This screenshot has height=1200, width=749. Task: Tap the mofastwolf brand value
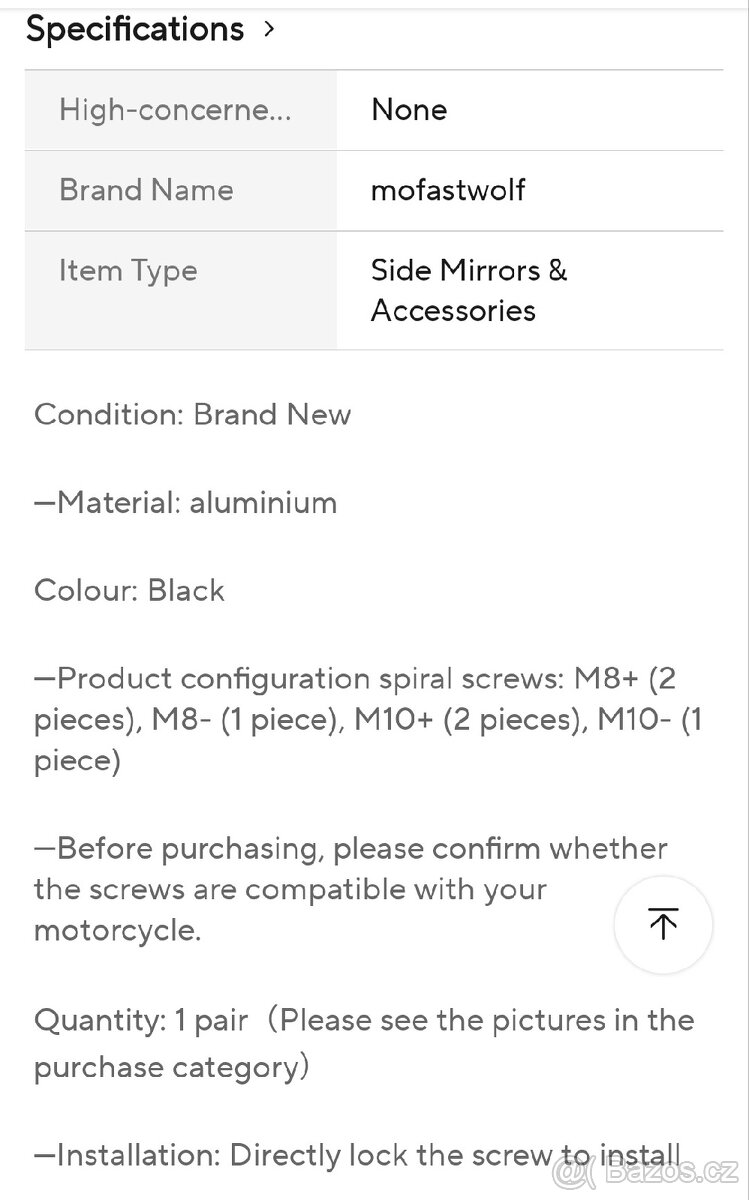448,189
